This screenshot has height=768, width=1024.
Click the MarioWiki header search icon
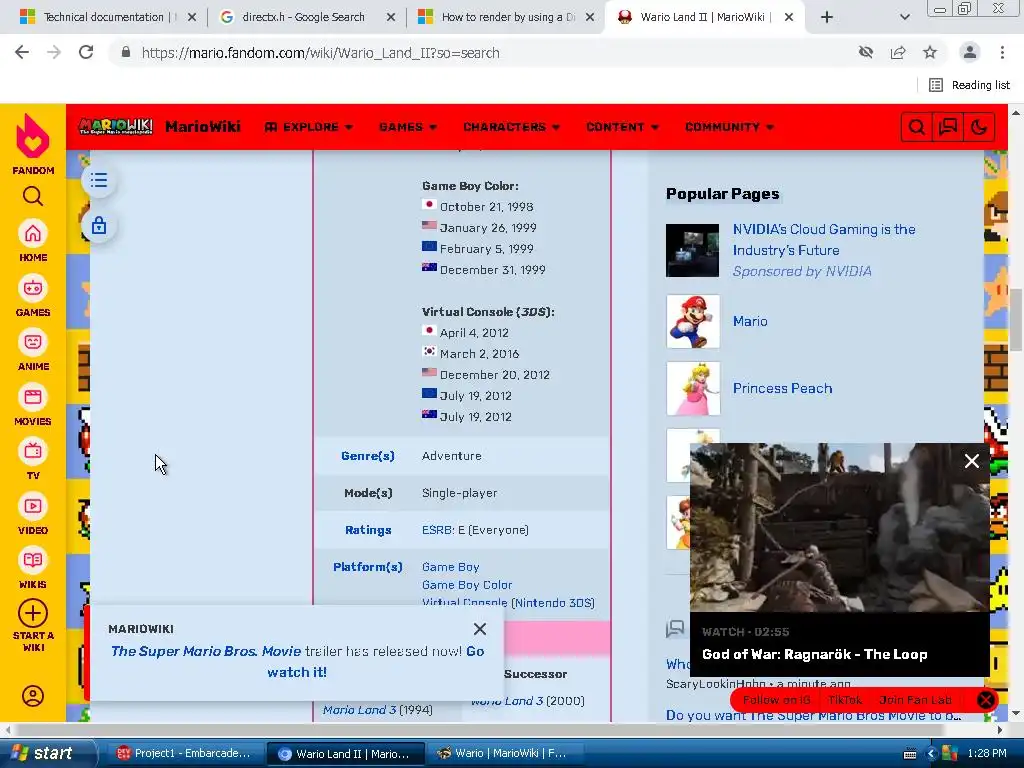916,127
